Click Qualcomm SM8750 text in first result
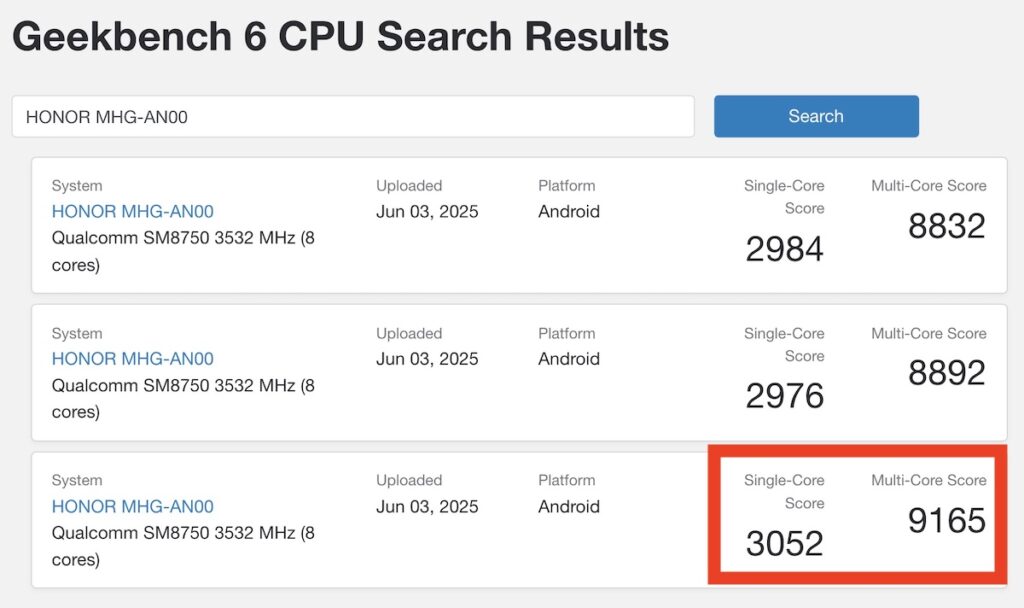The image size is (1024, 608). [x=184, y=251]
